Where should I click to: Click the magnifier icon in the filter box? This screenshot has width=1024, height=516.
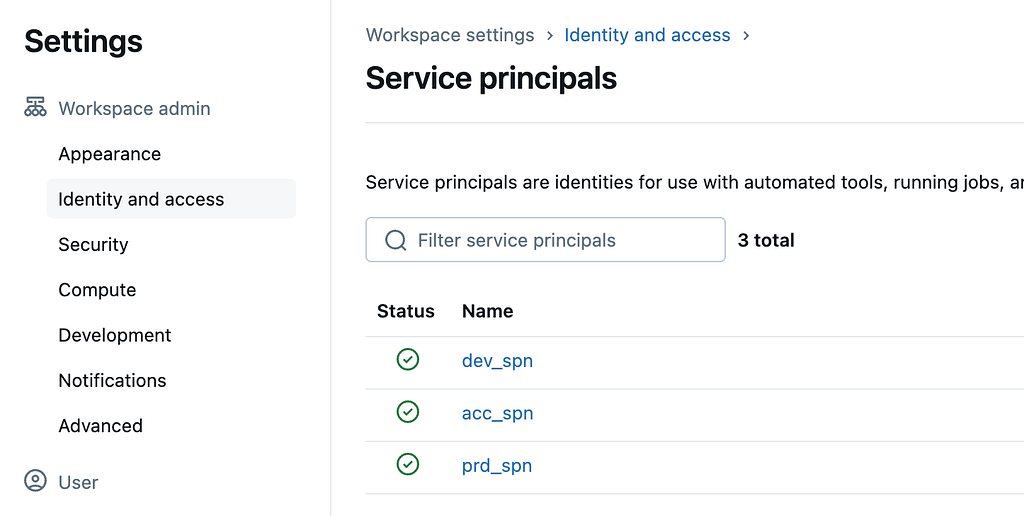[x=396, y=240]
